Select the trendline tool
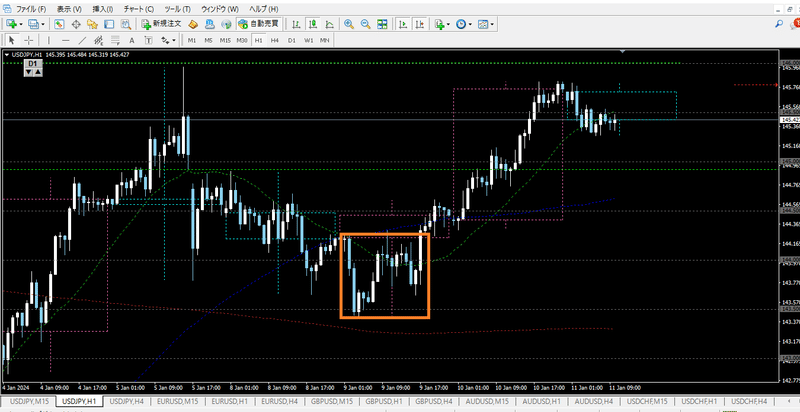800x412 pixels. click(x=82, y=40)
